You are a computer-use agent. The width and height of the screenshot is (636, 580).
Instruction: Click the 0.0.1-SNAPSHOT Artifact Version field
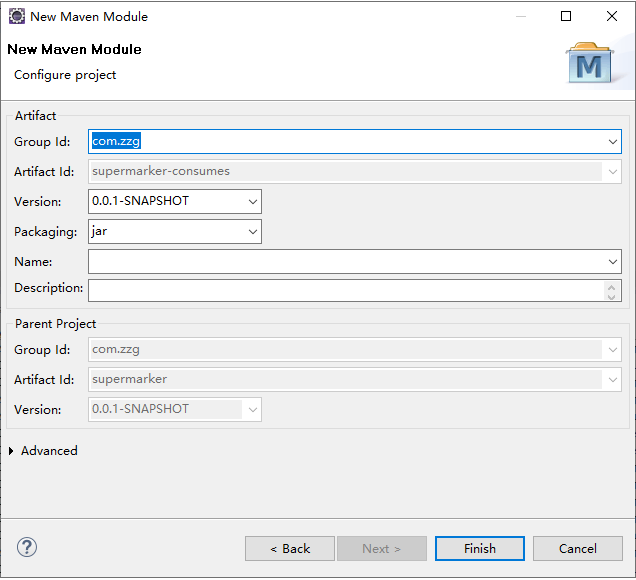pyautogui.click(x=175, y=202)
